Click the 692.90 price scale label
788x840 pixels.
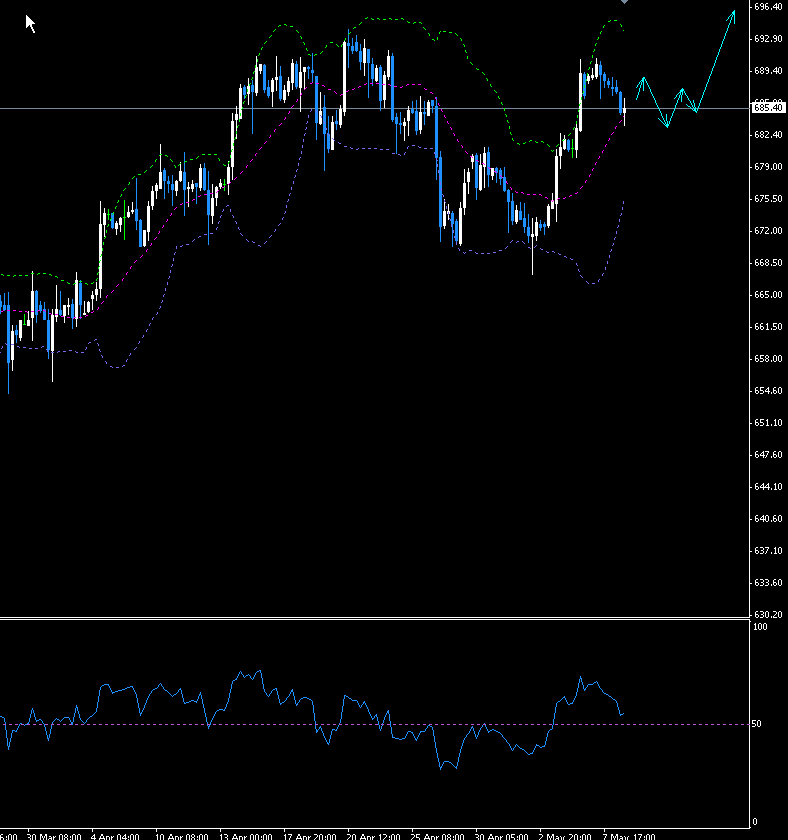coord(768,39)
